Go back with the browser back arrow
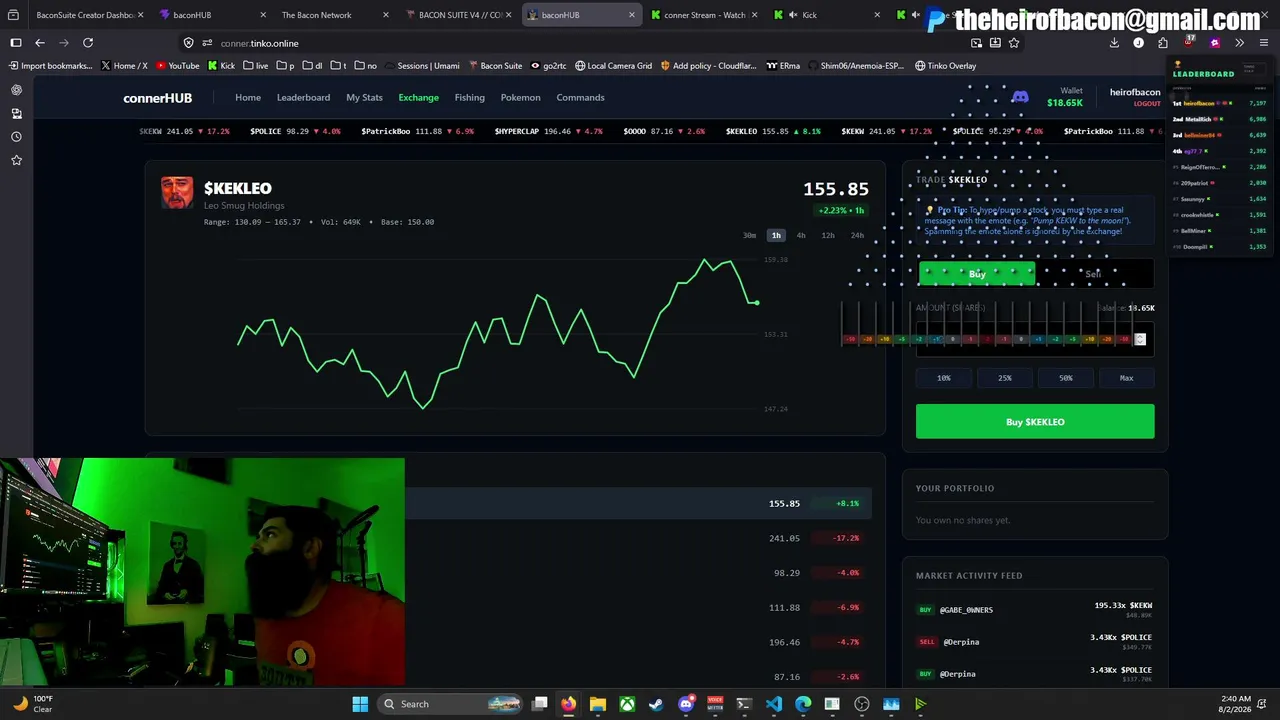The width and height of the screenshot is (1280, 720). point(40,43)
